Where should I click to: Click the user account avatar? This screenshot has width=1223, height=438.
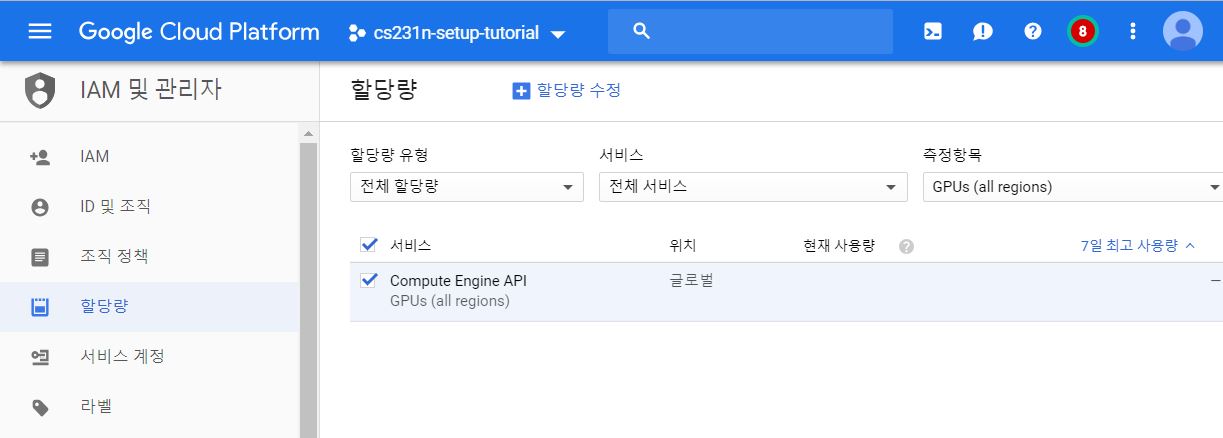click(1182, 31)
